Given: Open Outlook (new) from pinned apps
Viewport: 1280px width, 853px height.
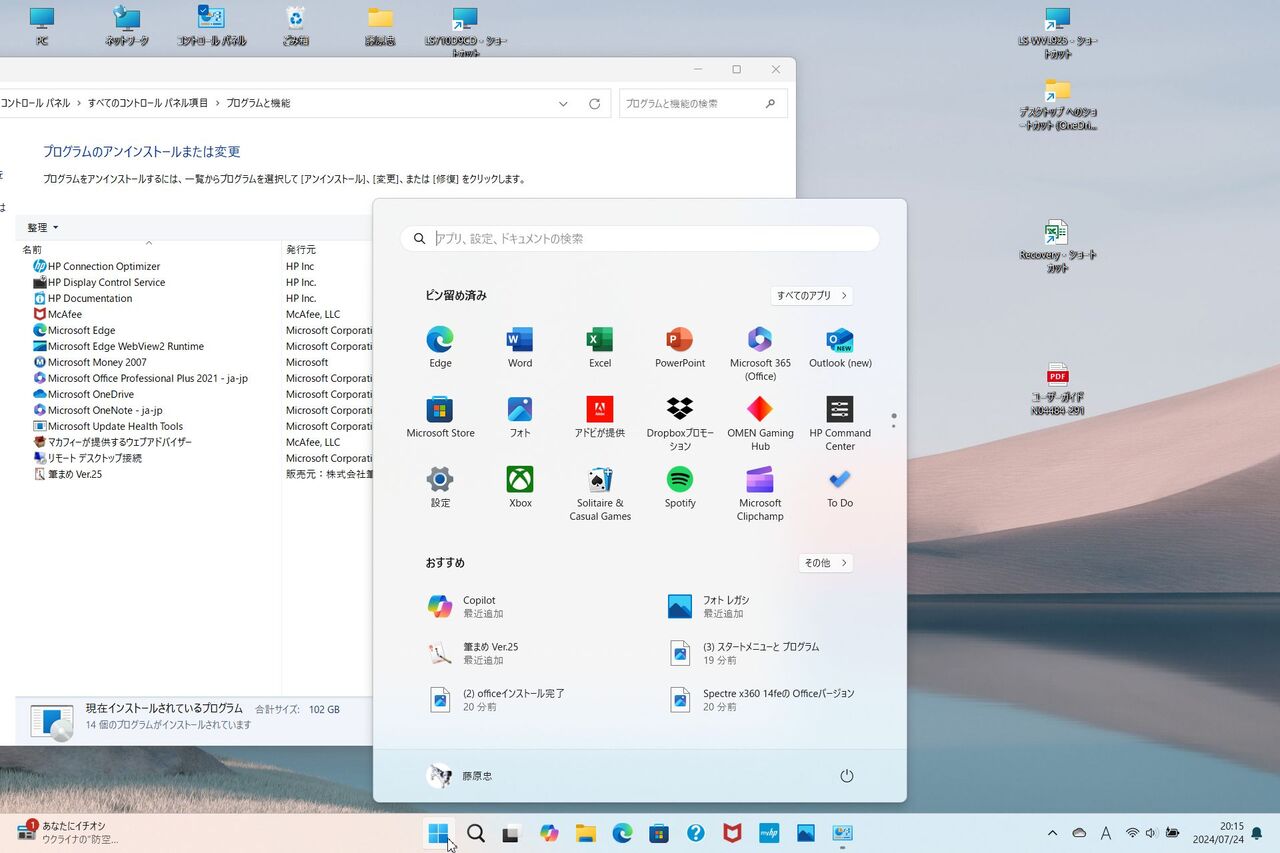Looking at the screenshot, I should click(x=840, y=347).
